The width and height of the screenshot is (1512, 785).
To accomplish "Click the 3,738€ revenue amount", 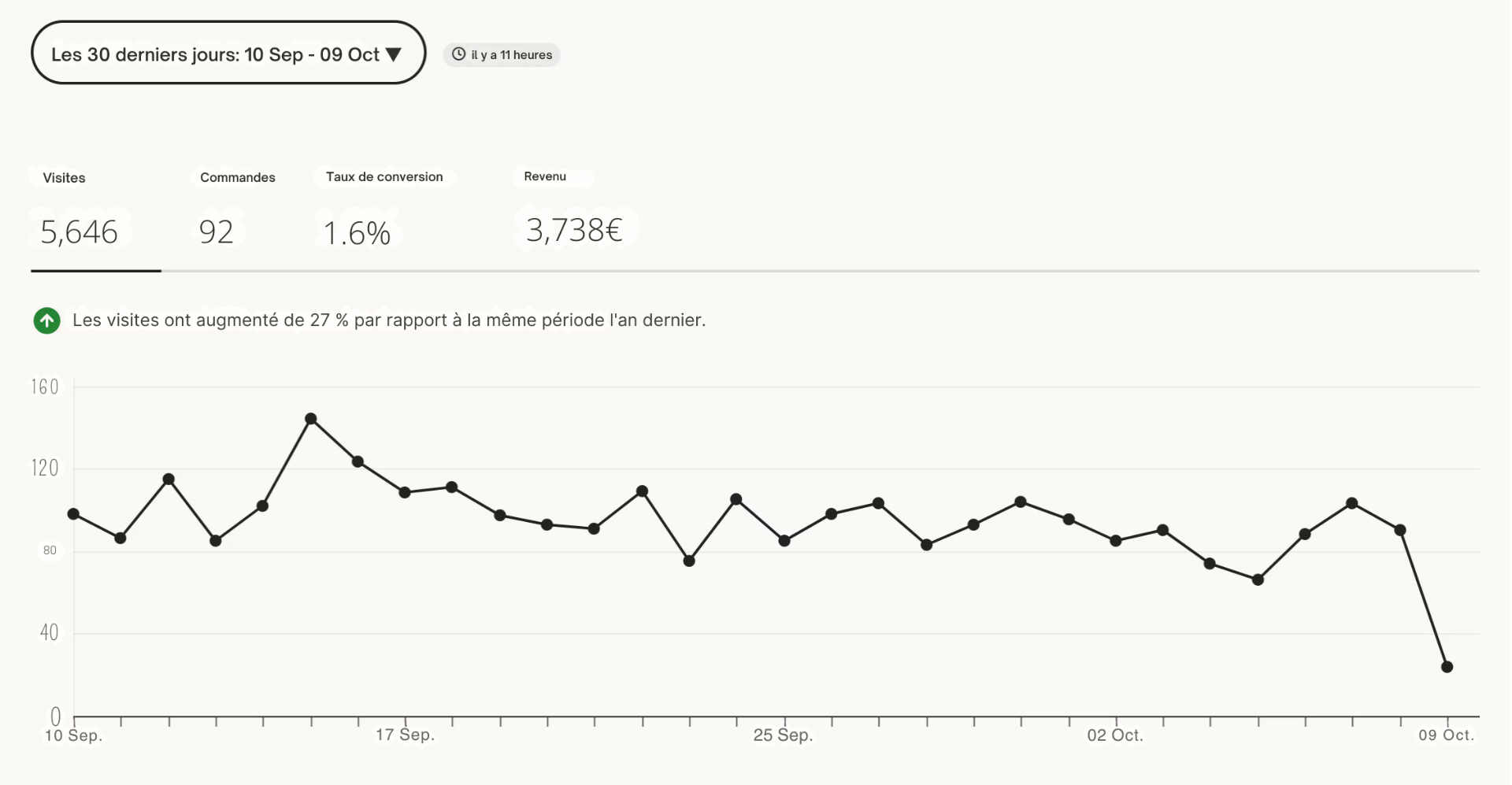I will (575, 229).
